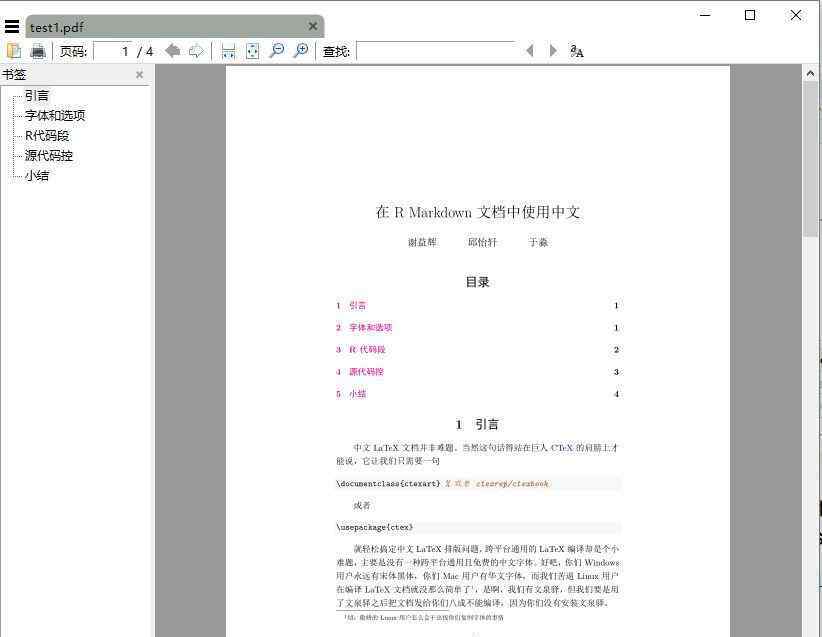Click the scrollbar up arrow
The width and height of the screenshot is (822, 637).
(x=810, y=74)
